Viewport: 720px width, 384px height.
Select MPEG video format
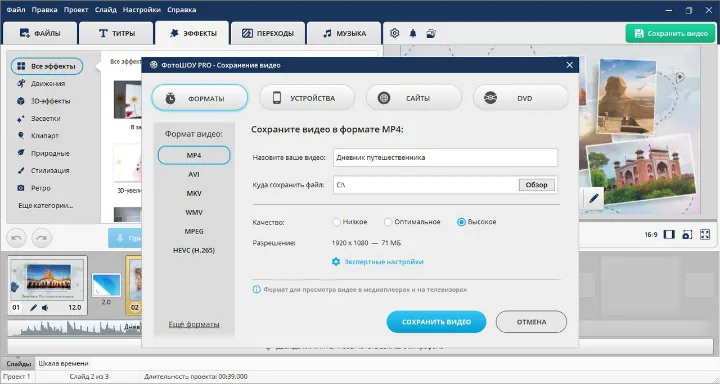coord(194,232)
